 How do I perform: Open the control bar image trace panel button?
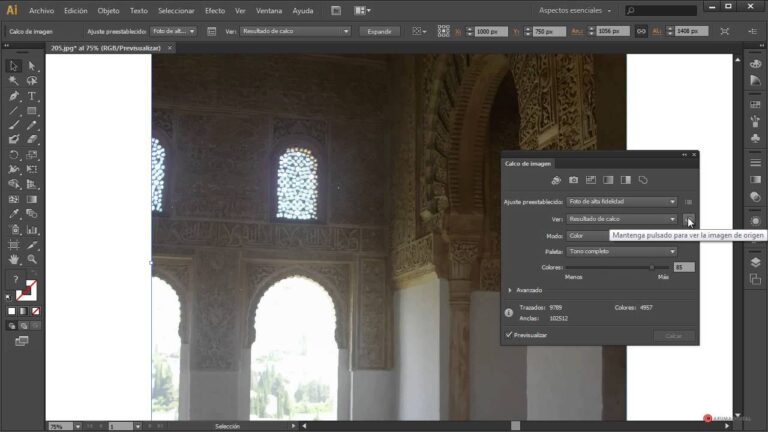click(x=212, y=31)
